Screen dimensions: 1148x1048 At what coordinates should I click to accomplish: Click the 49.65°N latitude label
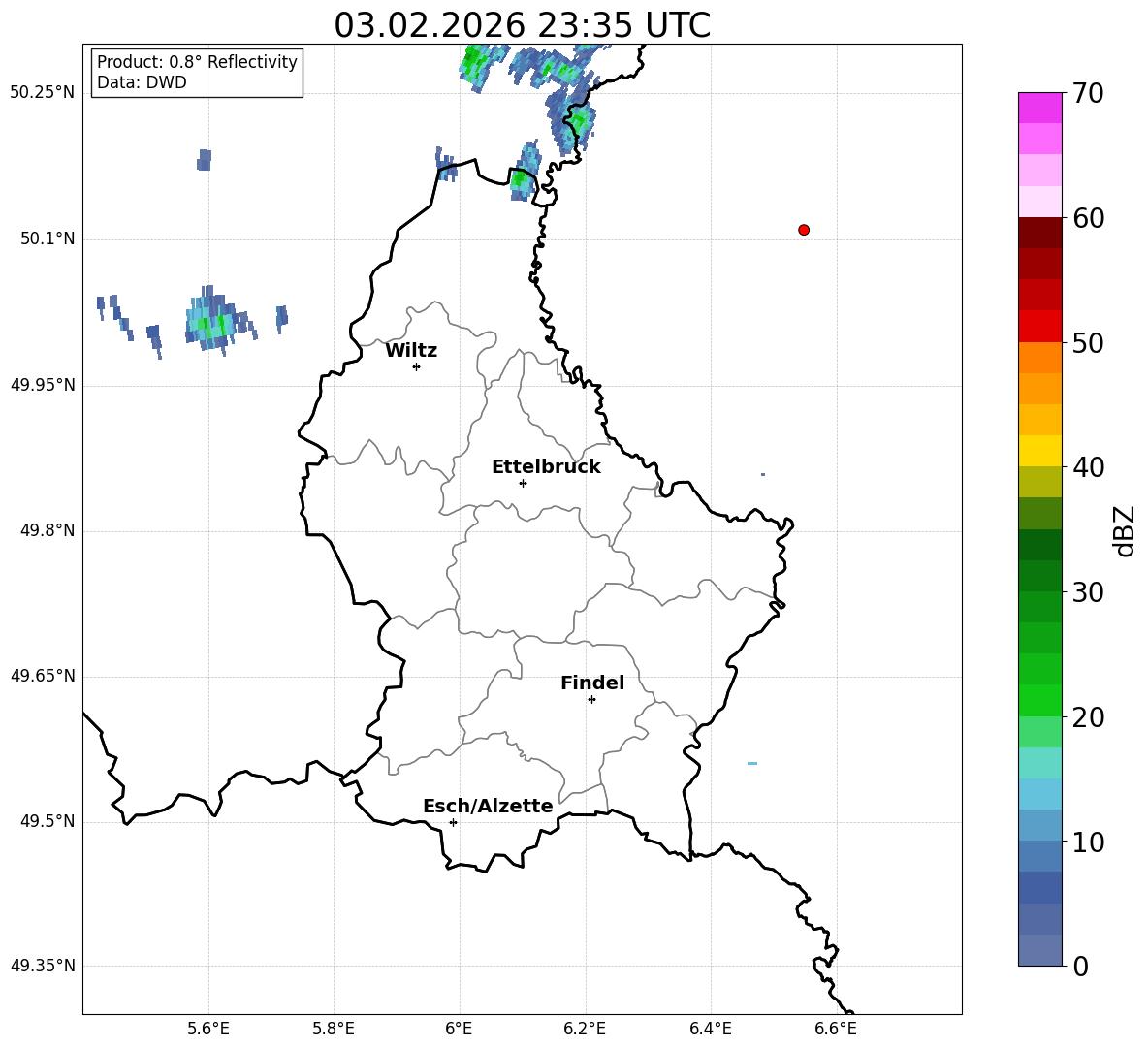[43, 676]
